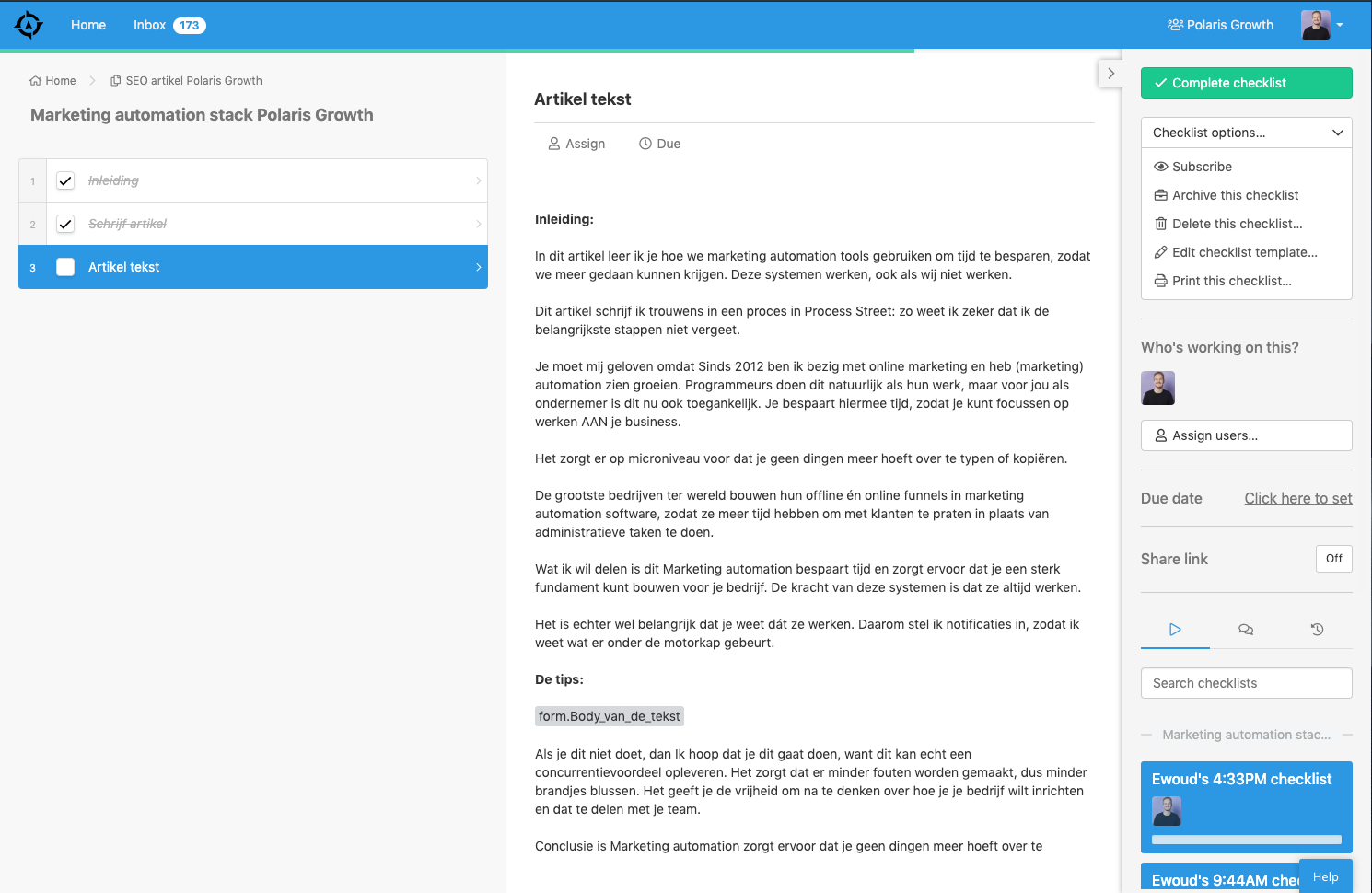Click the delete trash icon
This screenshot has height=893, width=1372.
(x=1161, y=224)
